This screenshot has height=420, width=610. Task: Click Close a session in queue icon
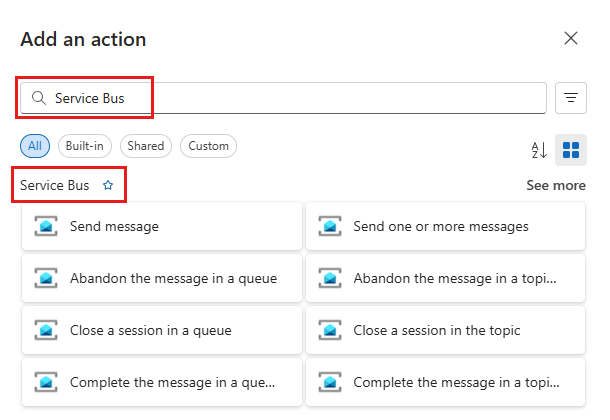46,331
